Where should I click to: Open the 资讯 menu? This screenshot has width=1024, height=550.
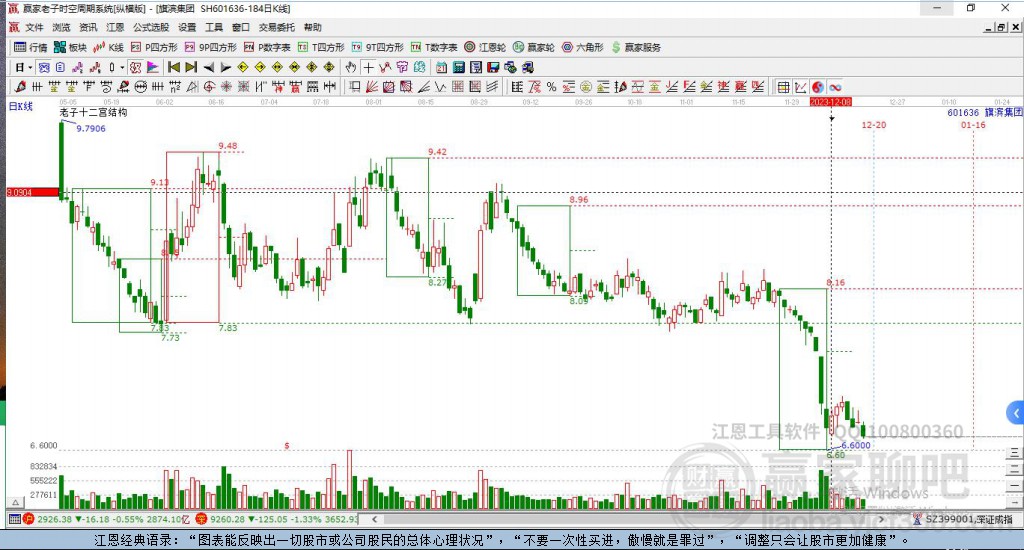[x=88, y=27]
